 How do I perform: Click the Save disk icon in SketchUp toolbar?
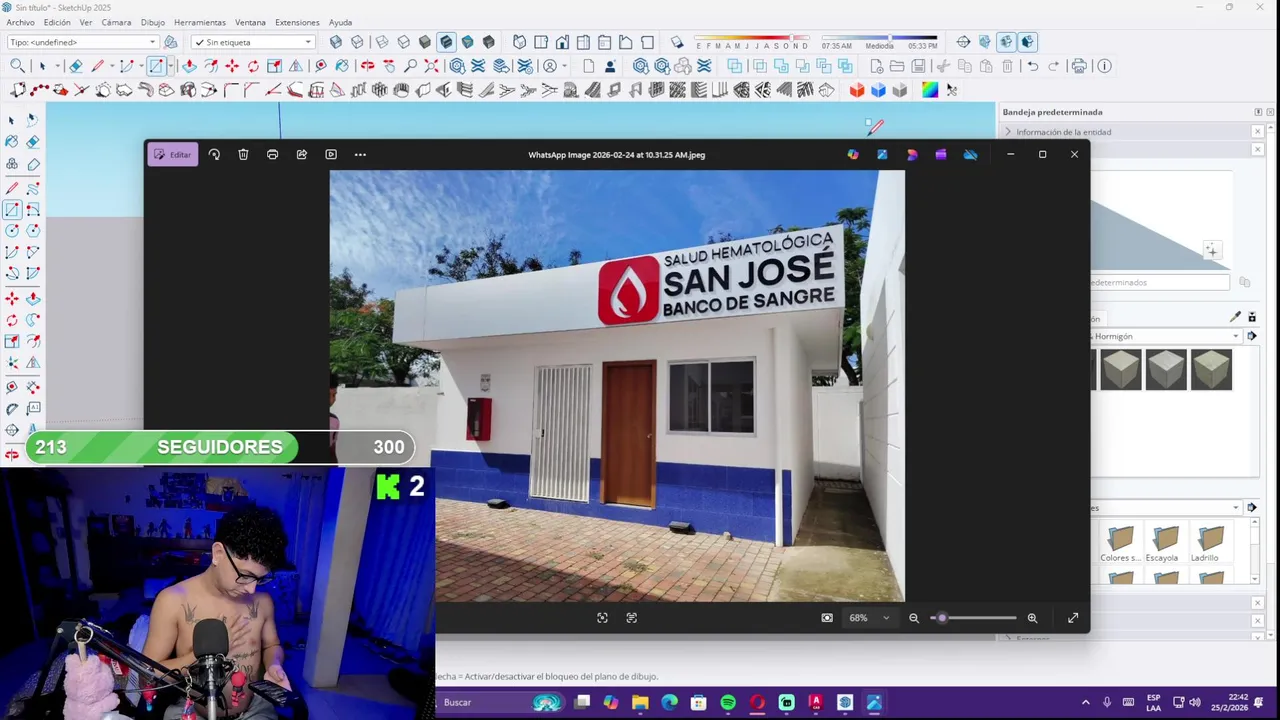[918, 66]
